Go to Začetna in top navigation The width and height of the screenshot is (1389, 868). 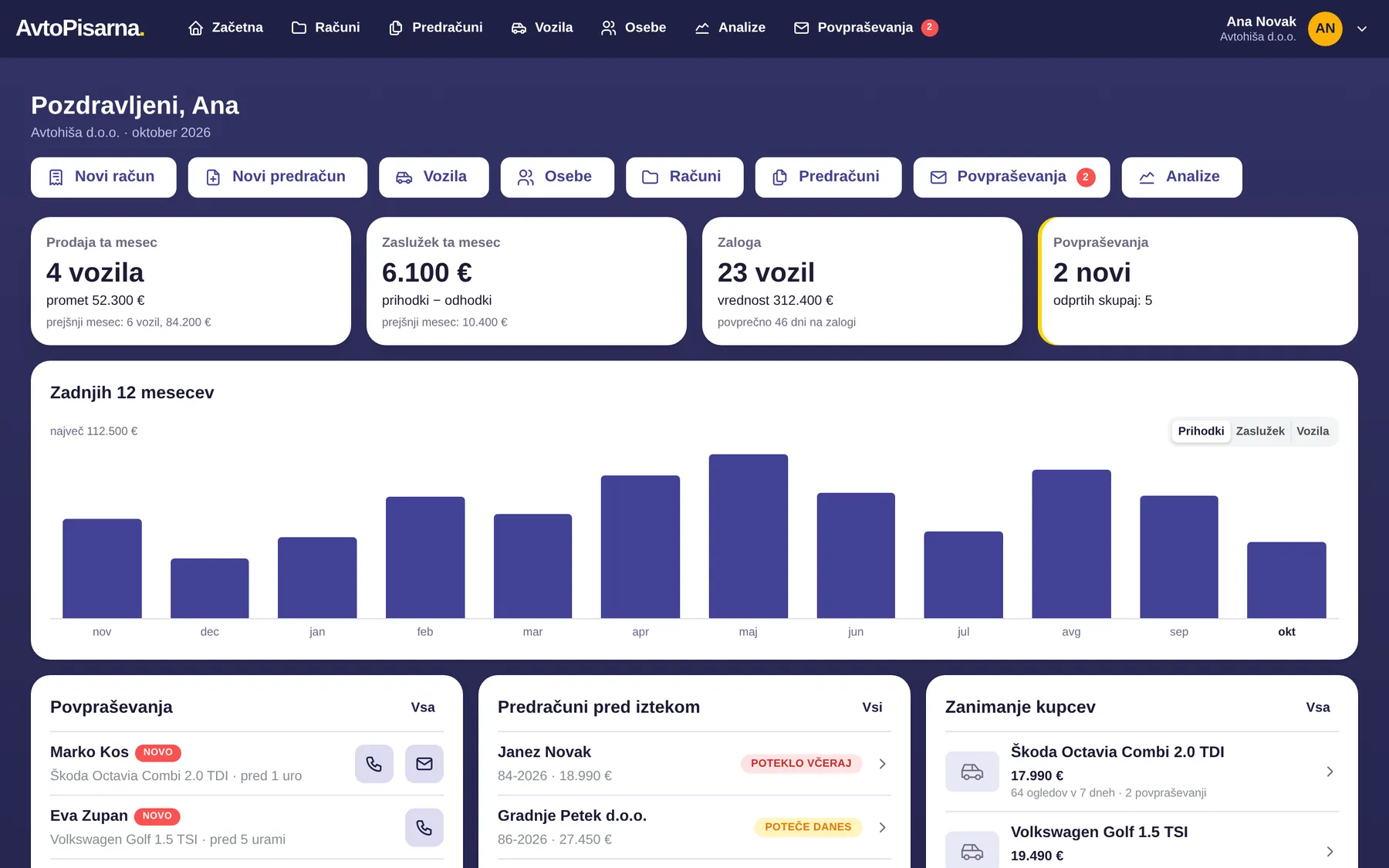point(225,28)
